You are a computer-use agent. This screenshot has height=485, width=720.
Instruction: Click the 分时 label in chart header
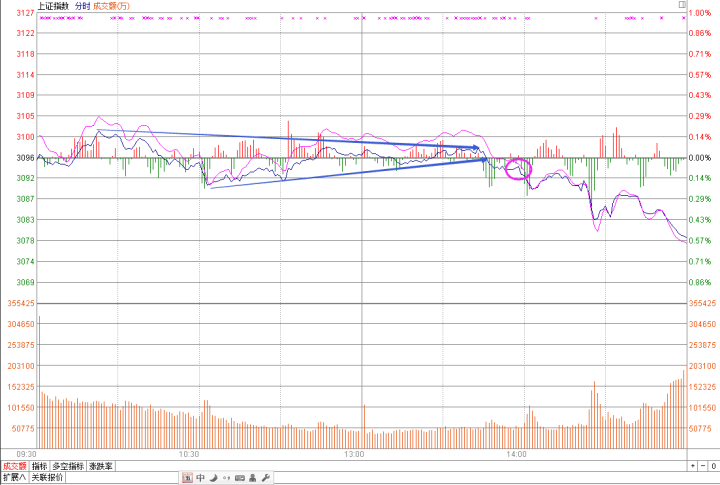[x=82, y=6]
